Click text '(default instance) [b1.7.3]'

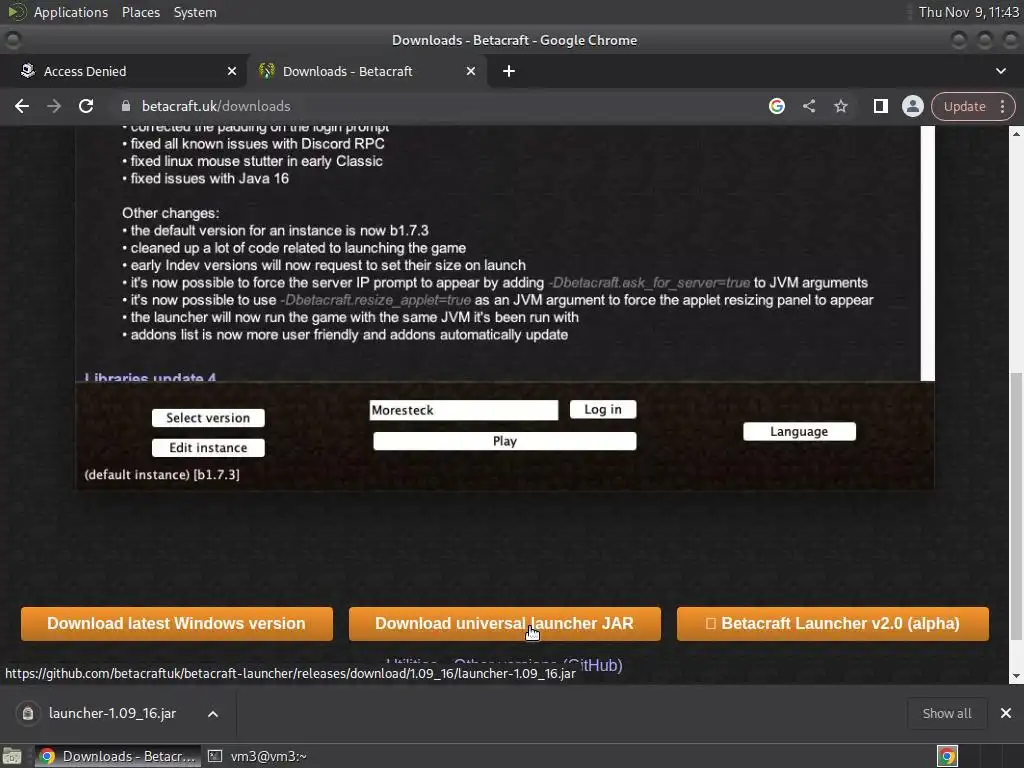(162, 475)
